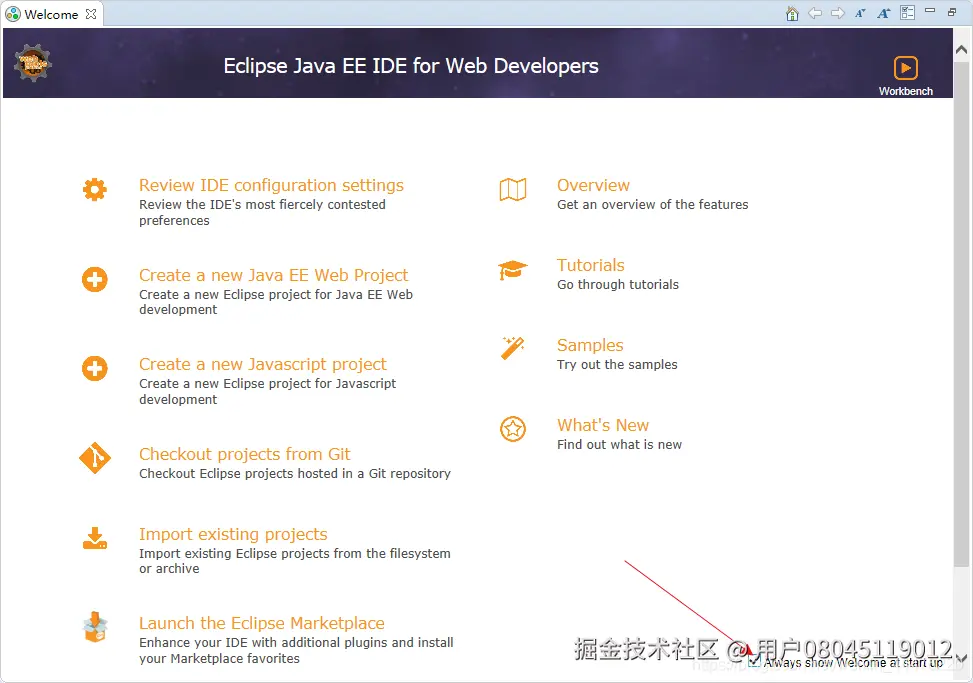Screen dimensions: 973x683
Task: Click the vertical scrollbar thumb
Action: (962, 313)
